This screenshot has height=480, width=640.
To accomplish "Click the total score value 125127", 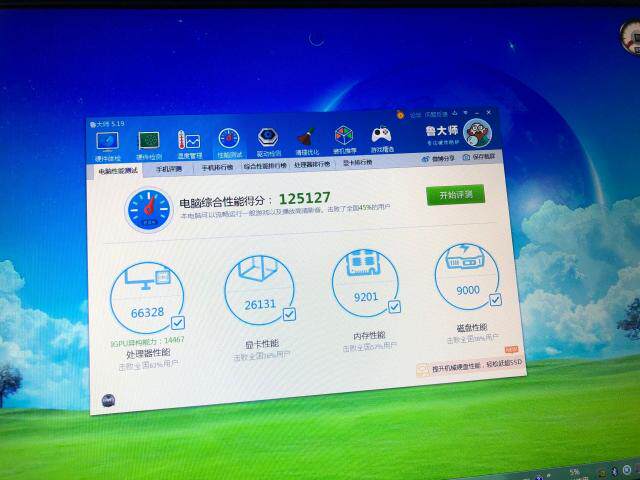I will [x=304, y=198].
